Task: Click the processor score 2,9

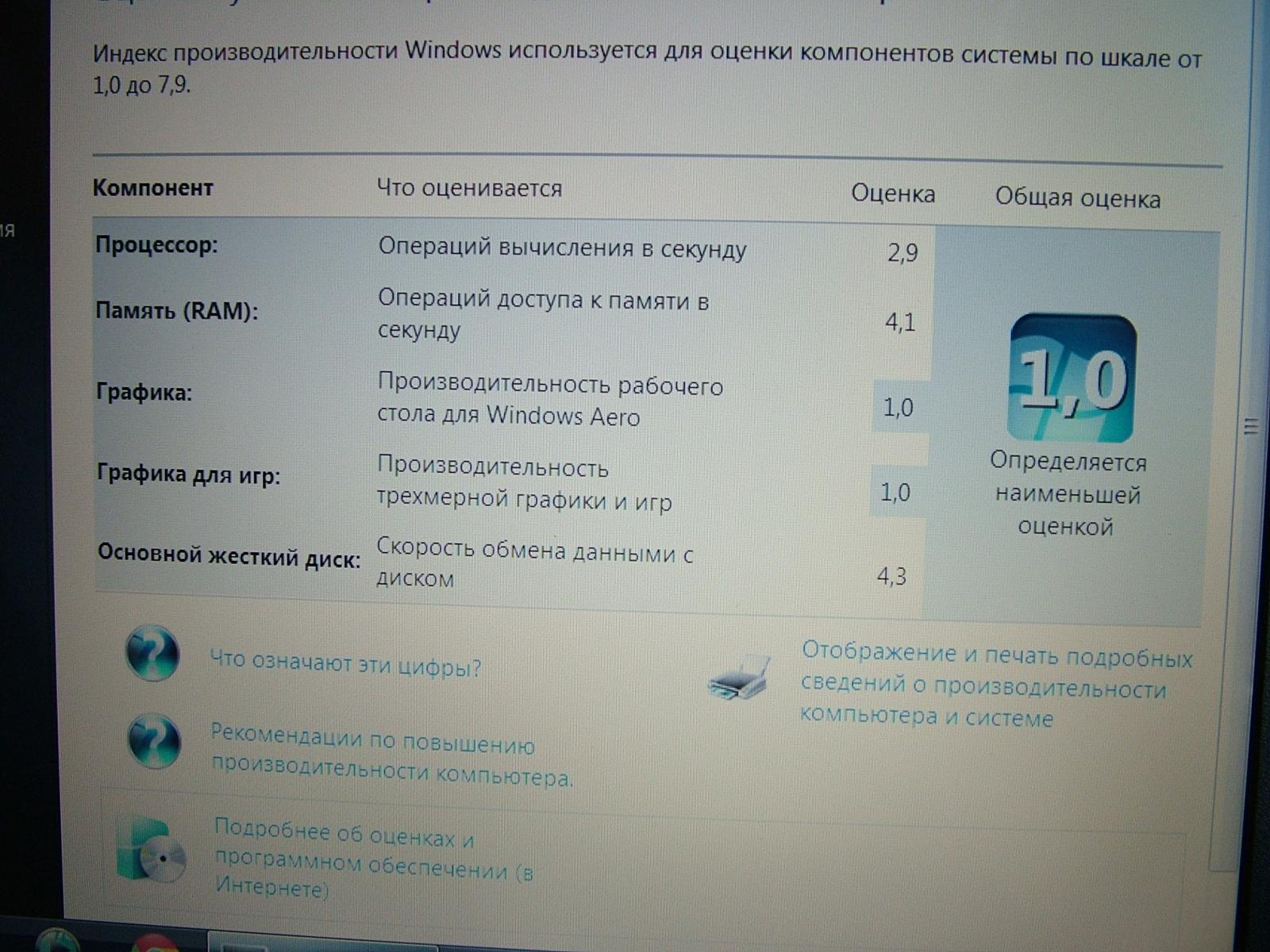Action: click(x=902, y=254)
